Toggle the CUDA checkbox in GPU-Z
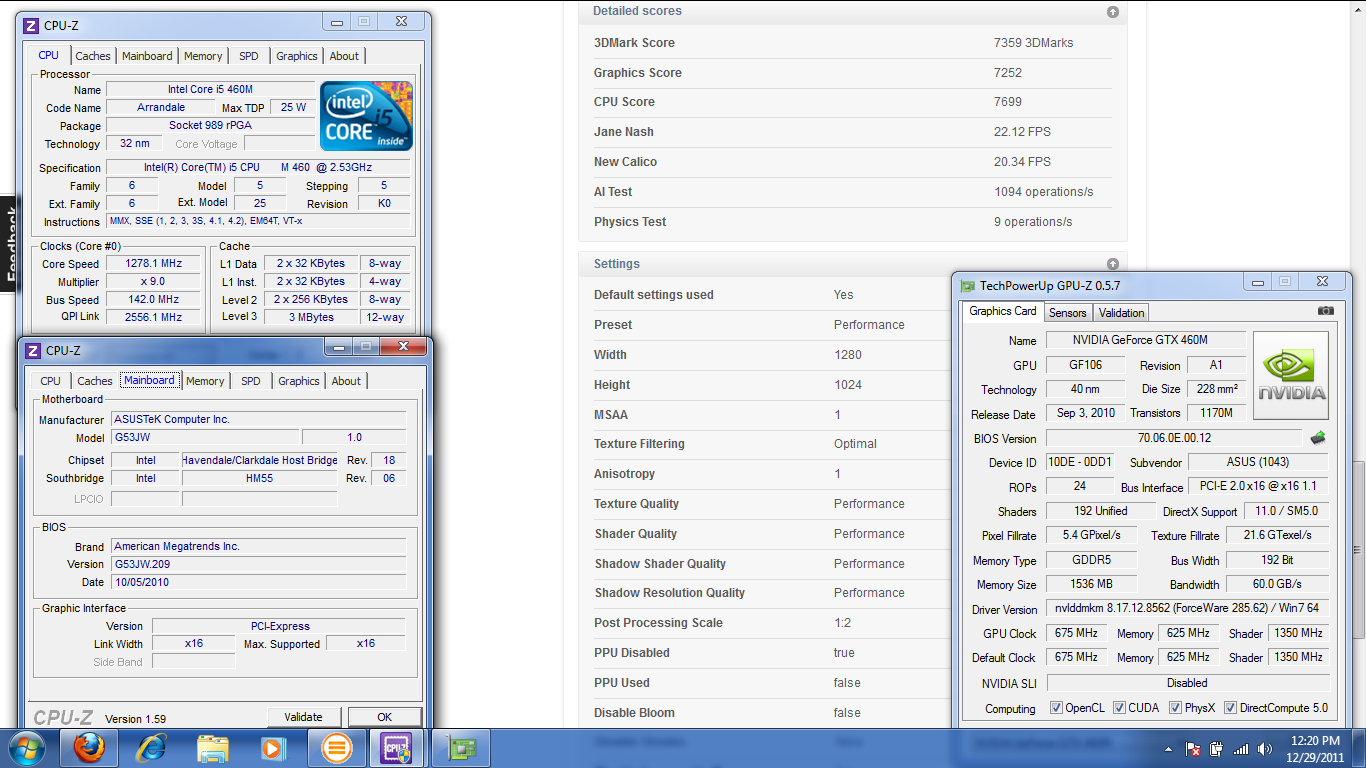 pyautogui.click(x=1119, y=708)
